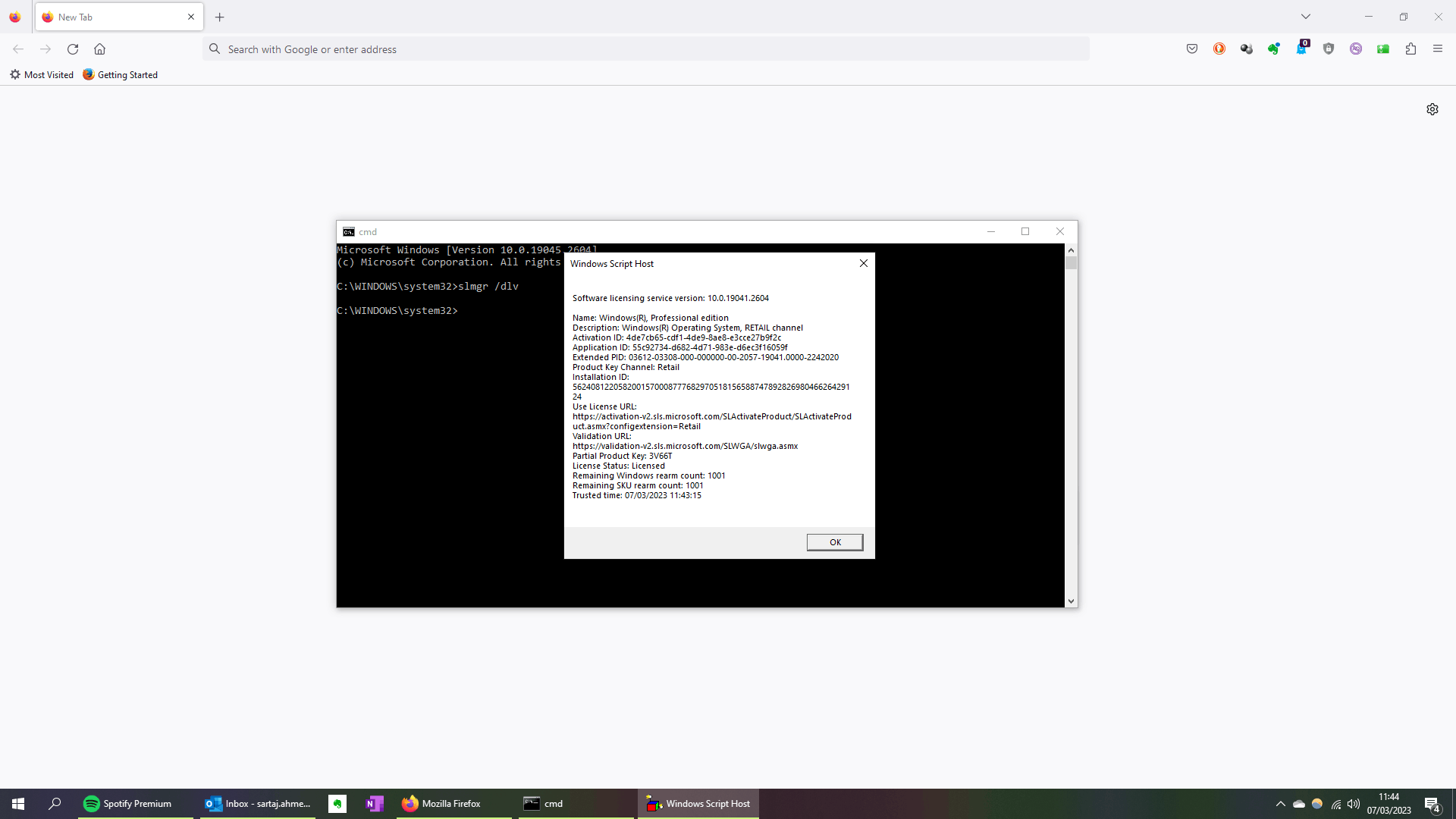Click the Save to Pocket icon
This screenshot has height=819, width=1456.
point(1192,49)
